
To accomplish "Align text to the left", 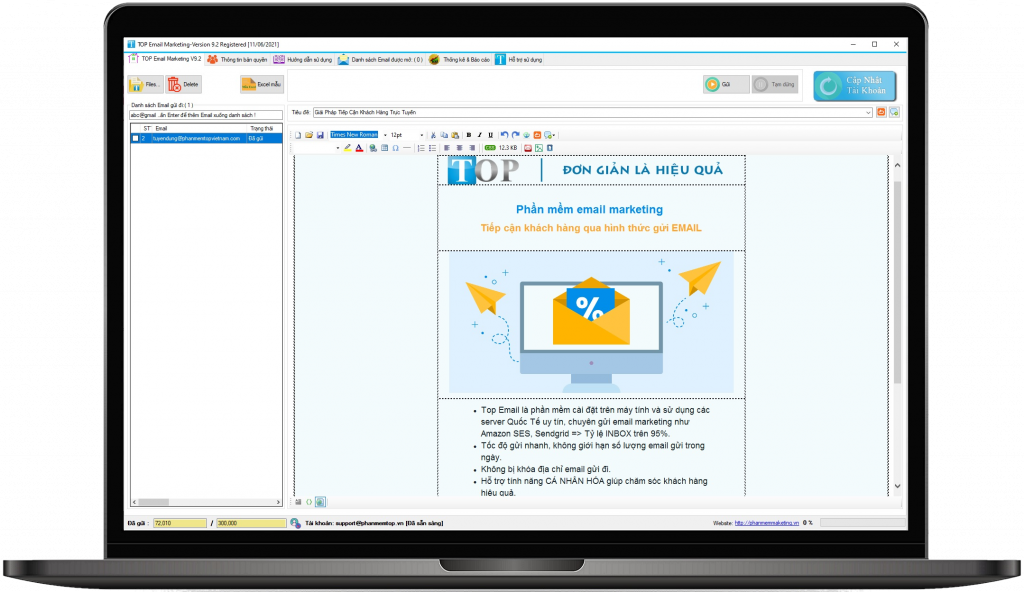I will pos(447,148).
